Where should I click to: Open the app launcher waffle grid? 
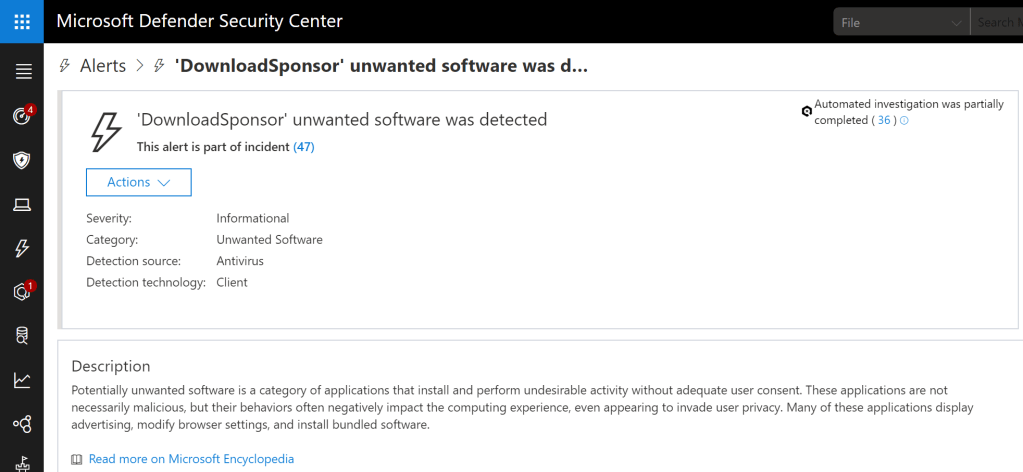pyautogui.click(x=22, y=21)
